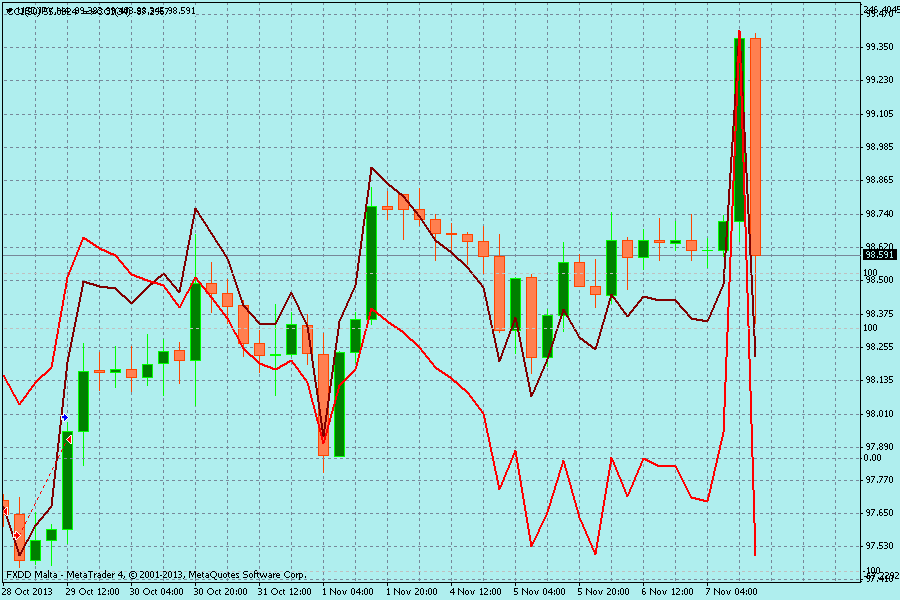Screen dimensions: 900x600
Task: Click the 28 Oct 2013 date label
Action: coord(26,591)
